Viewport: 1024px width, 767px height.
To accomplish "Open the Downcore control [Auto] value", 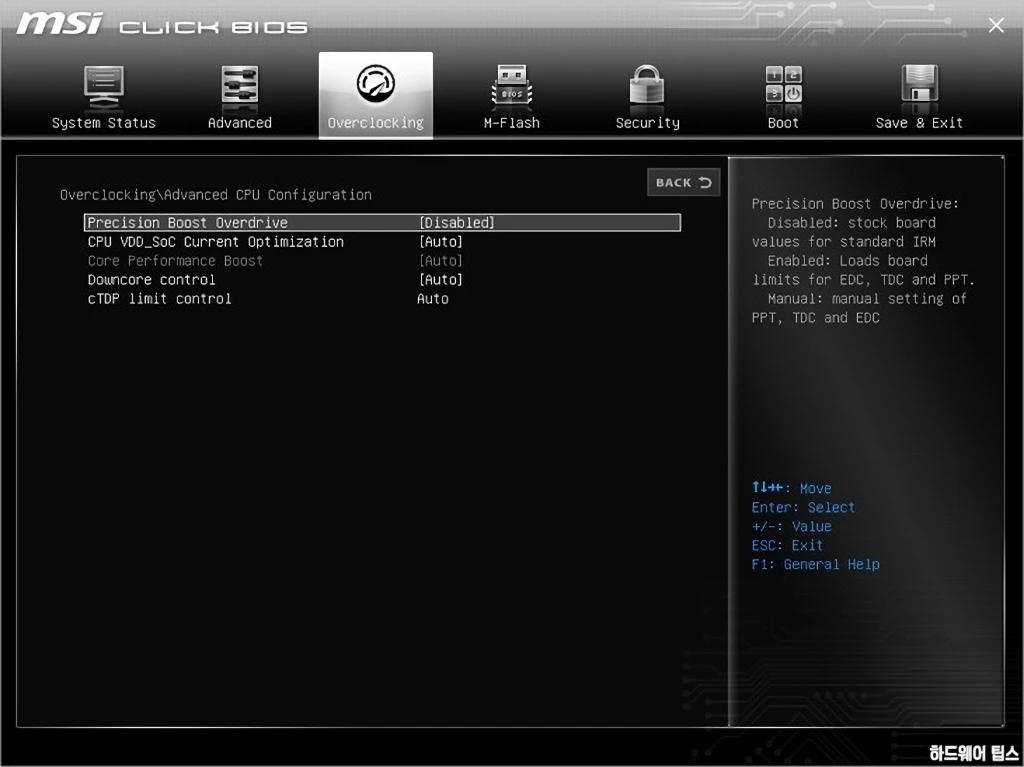I will pyautogui.click(x=441, y=280).
